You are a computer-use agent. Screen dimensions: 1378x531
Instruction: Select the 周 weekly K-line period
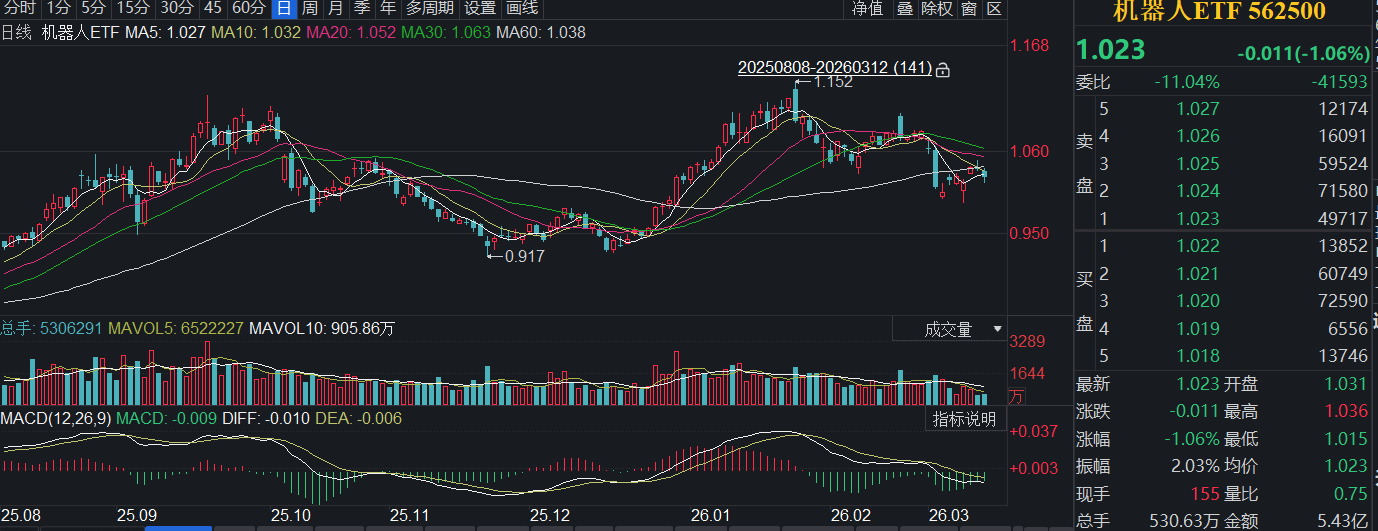point(310,9)
